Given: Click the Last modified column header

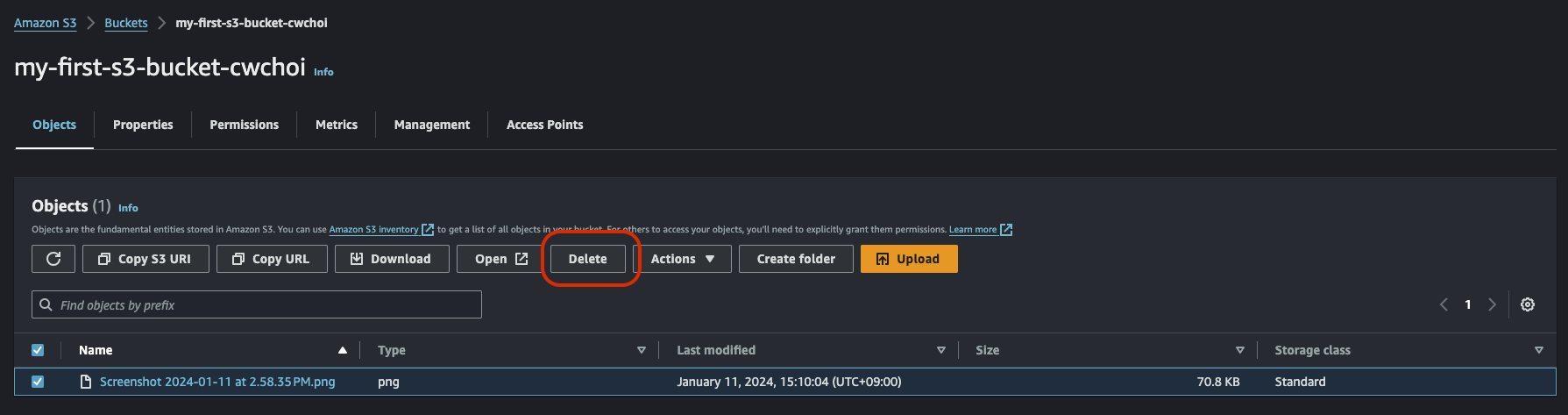Looking at the screenshot, I should 716,350.
